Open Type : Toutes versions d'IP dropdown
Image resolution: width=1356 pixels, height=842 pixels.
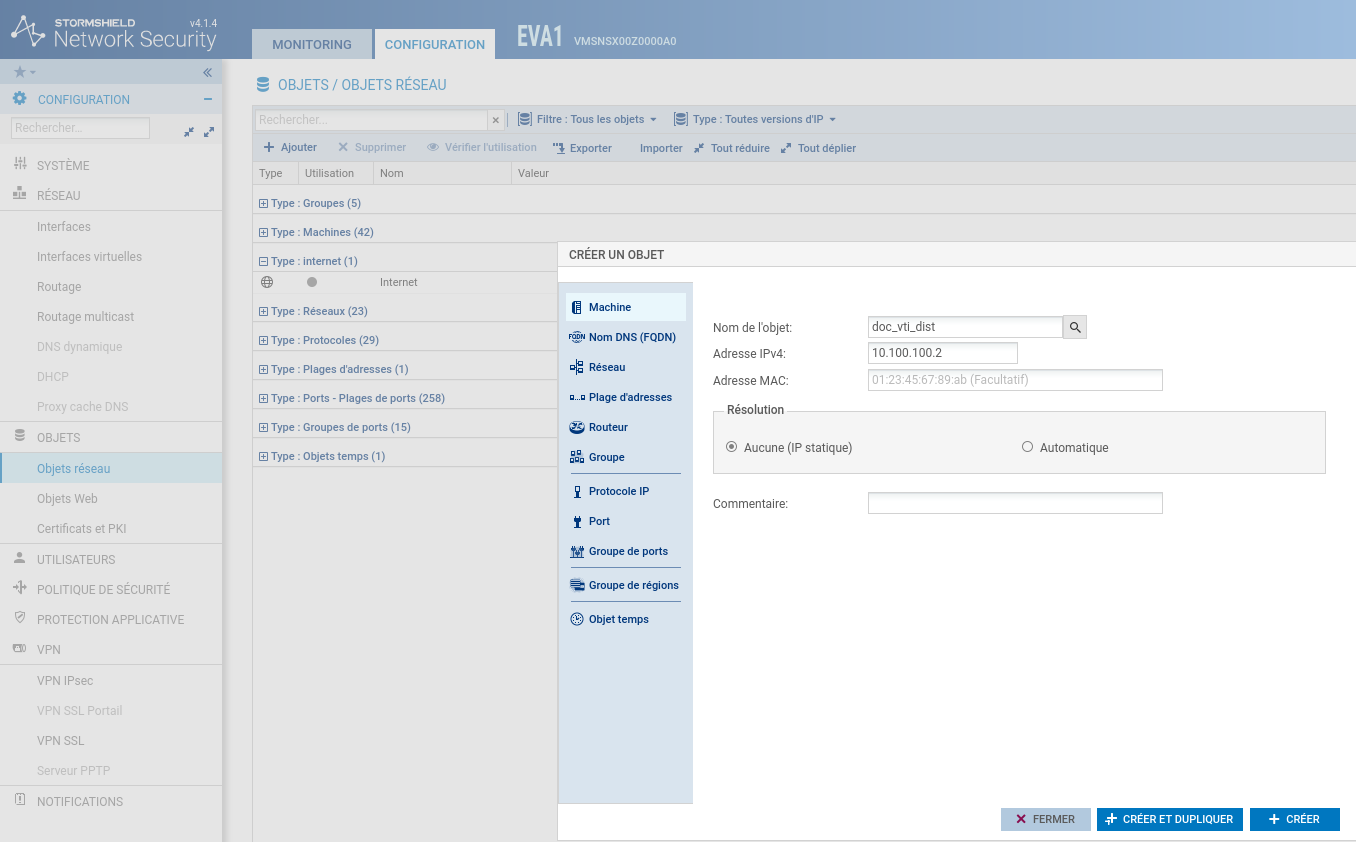tap(755, 120)
